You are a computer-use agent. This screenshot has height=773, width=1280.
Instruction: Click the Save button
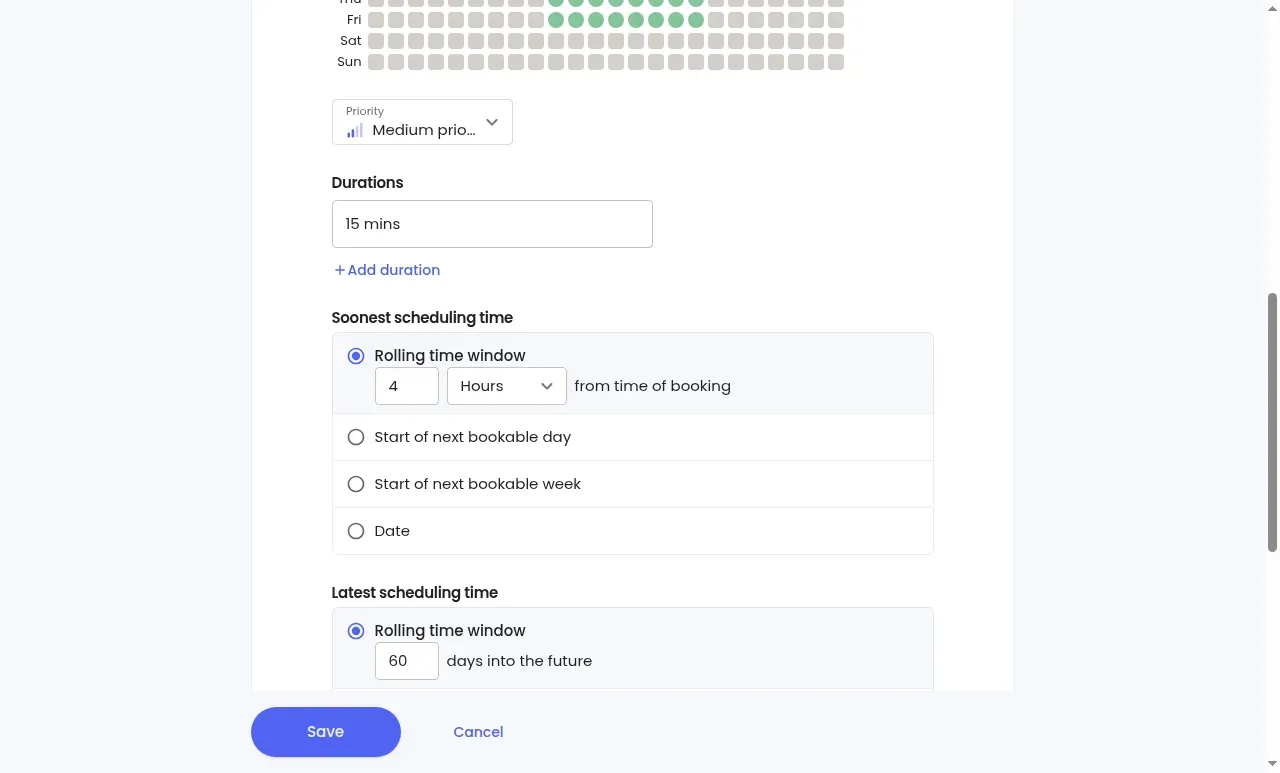[326, 732]
